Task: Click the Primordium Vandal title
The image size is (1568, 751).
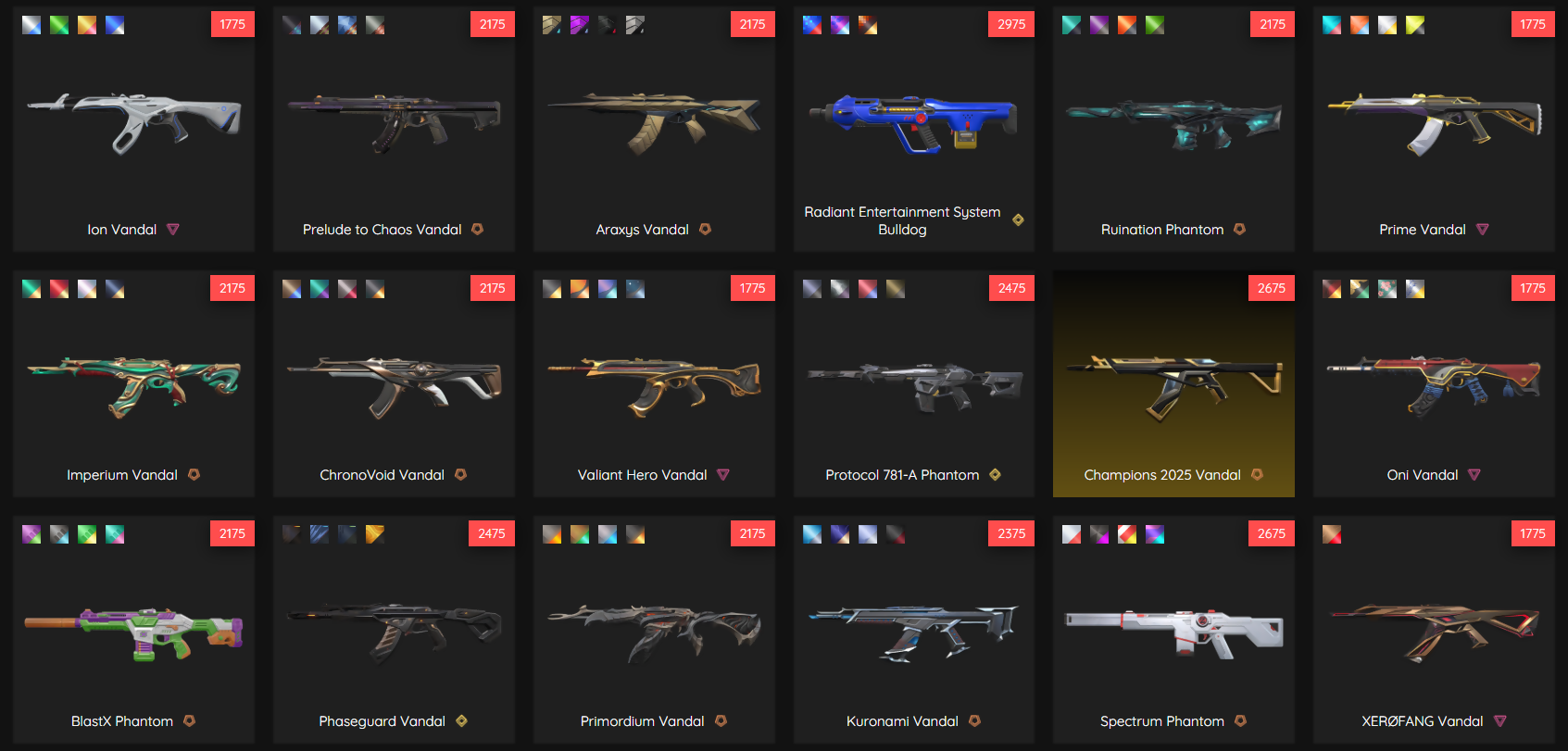Action: (x=642, y=721)
